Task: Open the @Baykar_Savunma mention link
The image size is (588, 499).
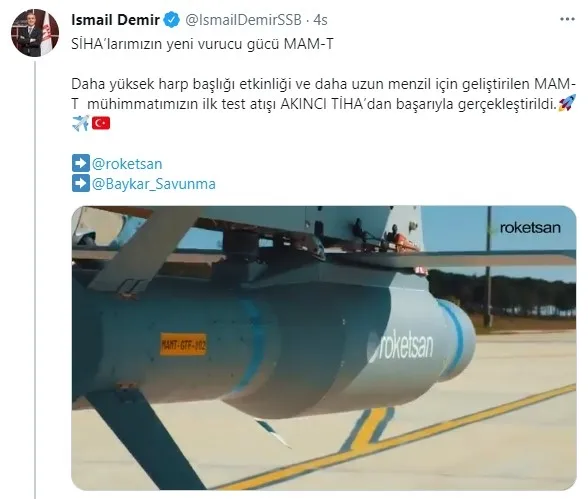Action: click(154, 184)
